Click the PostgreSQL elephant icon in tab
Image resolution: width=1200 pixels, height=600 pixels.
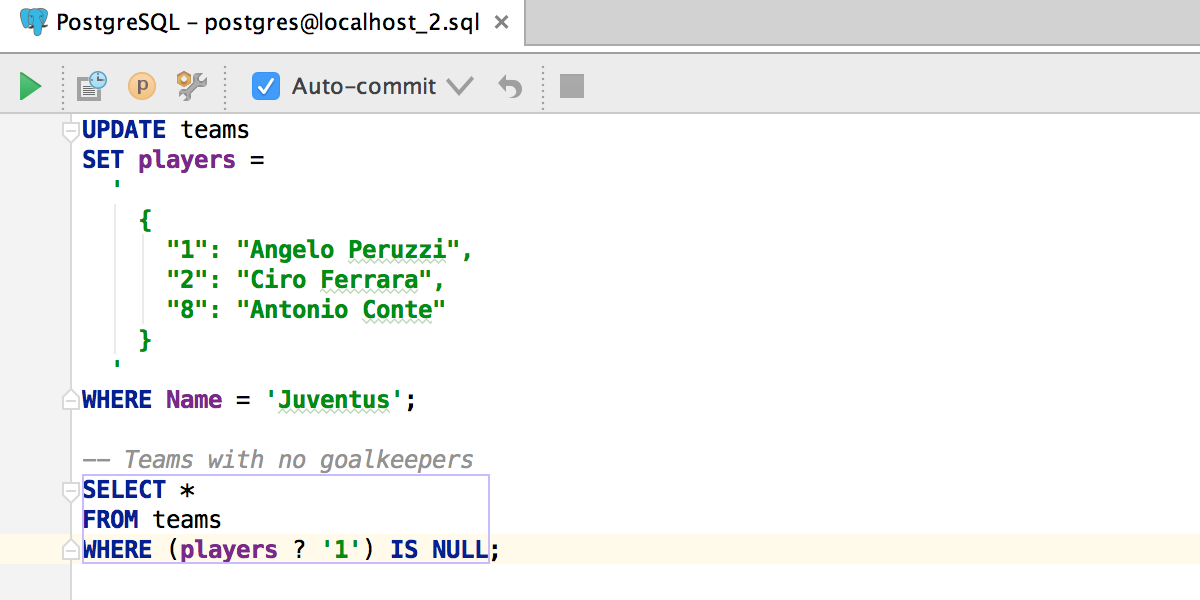tap(34, 22)
